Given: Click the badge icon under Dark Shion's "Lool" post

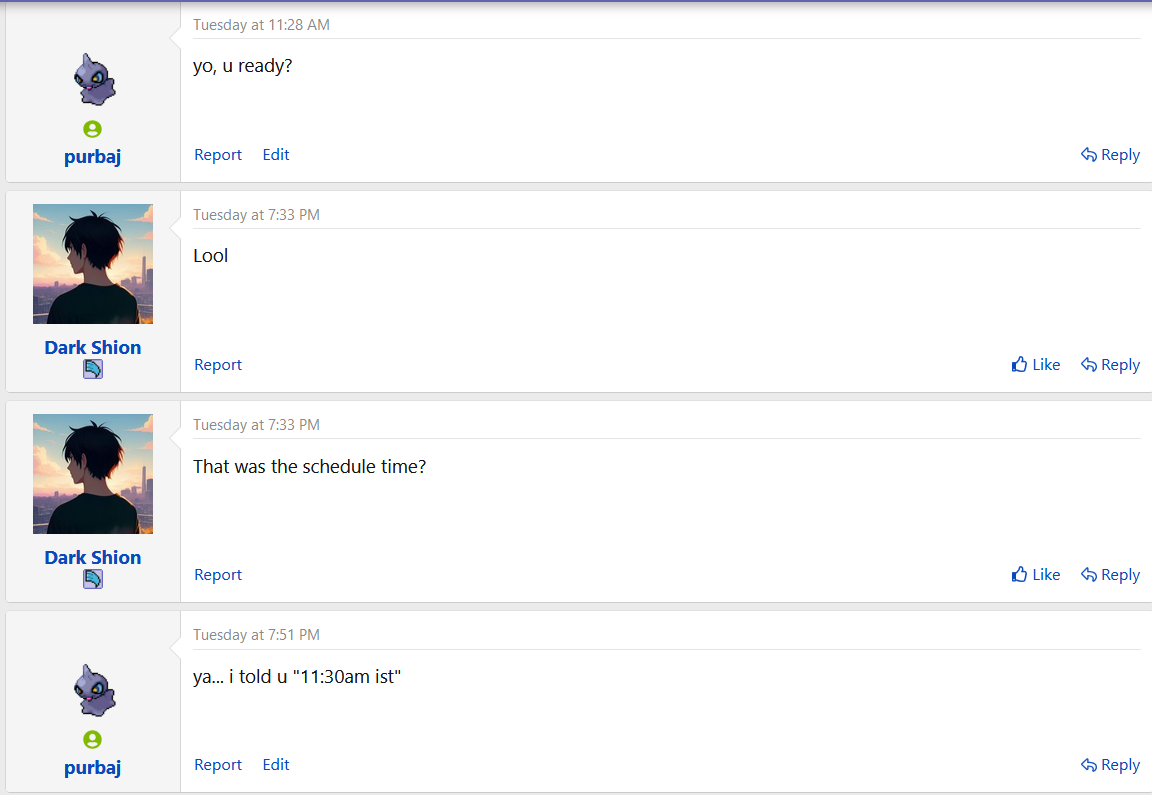Looking at the screenshot, I should coord(93,369).
